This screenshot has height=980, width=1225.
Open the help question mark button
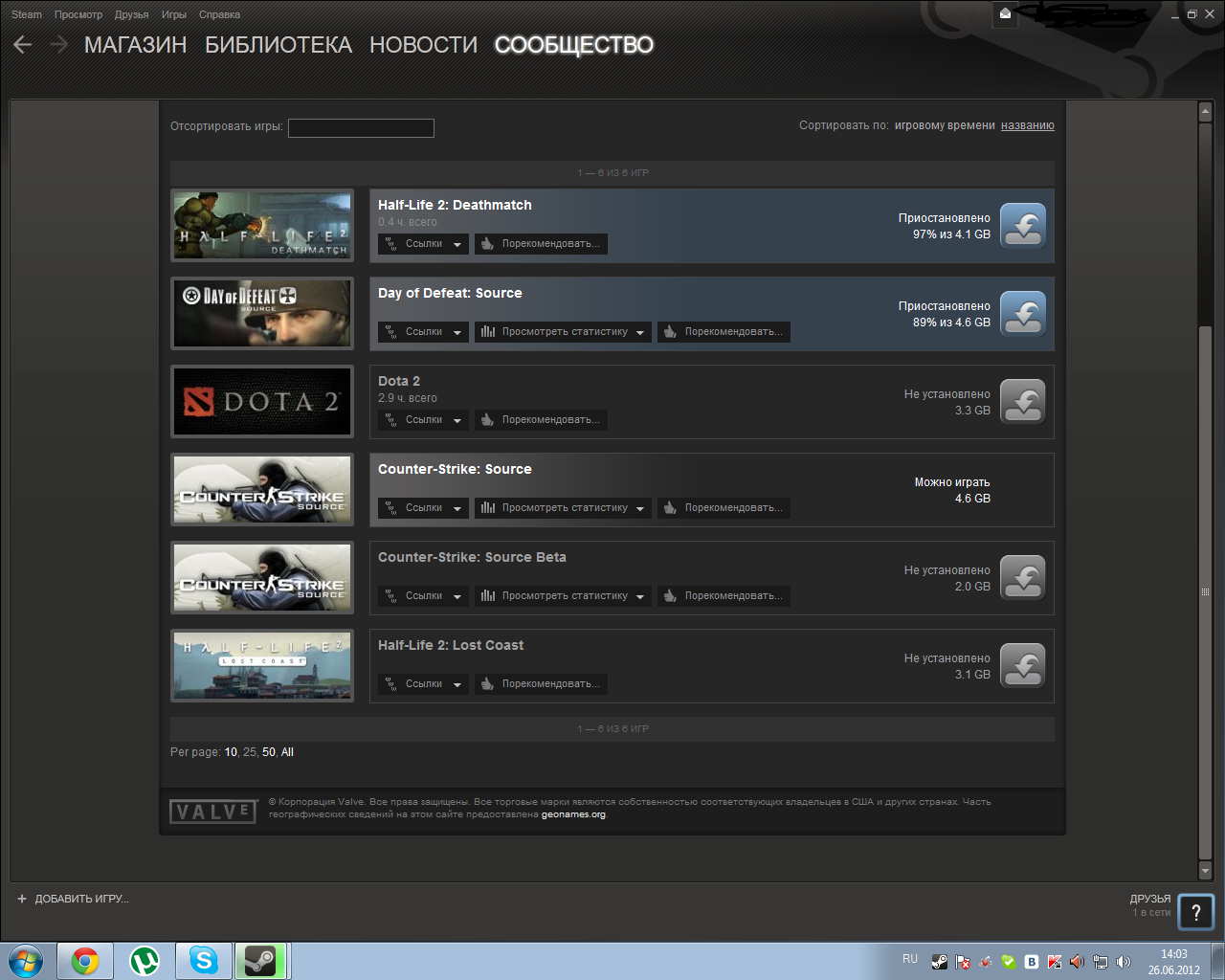[1195, 911]
